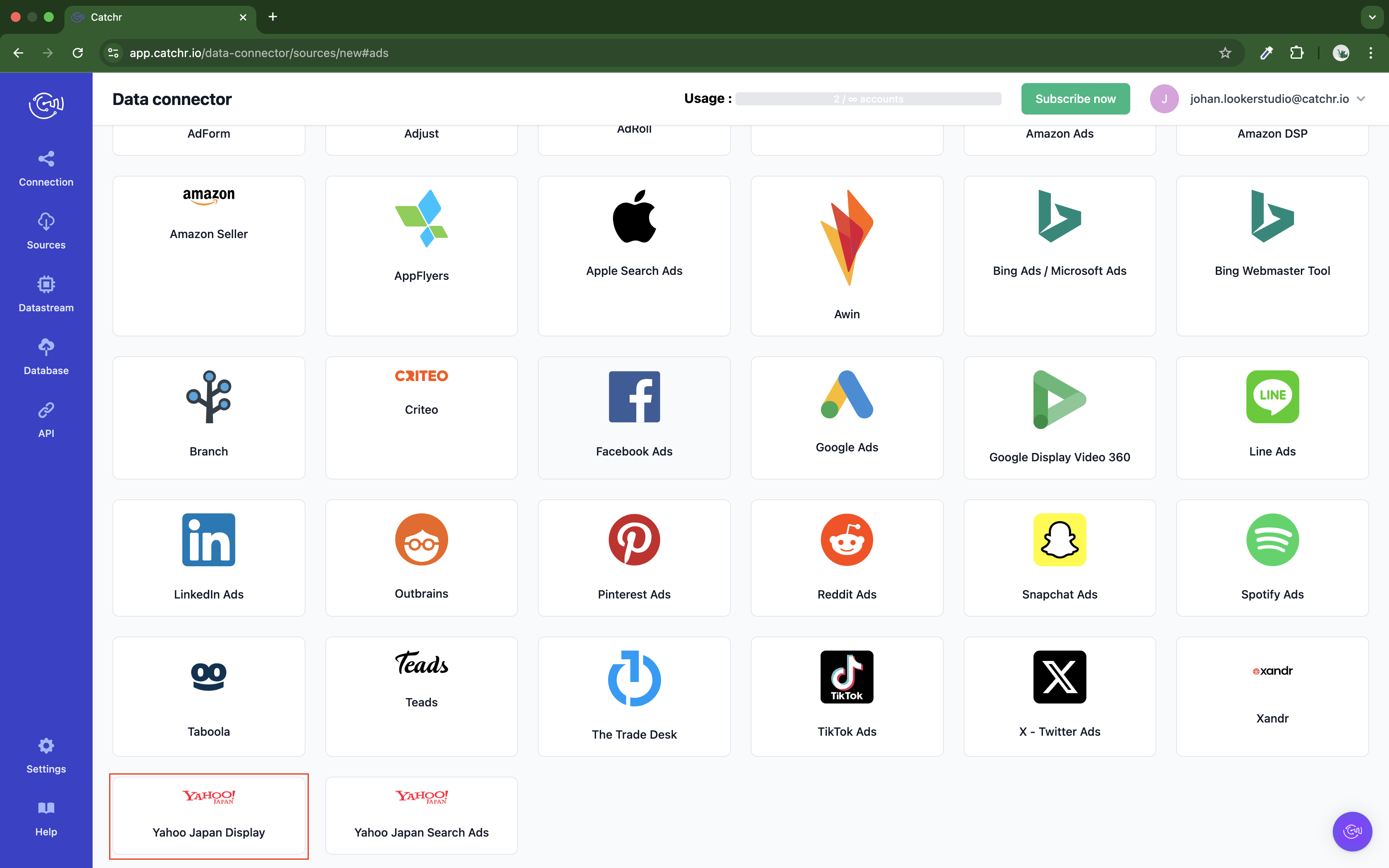Click the AdRoll connector label
1389x868 pixels.
[634, 130]
